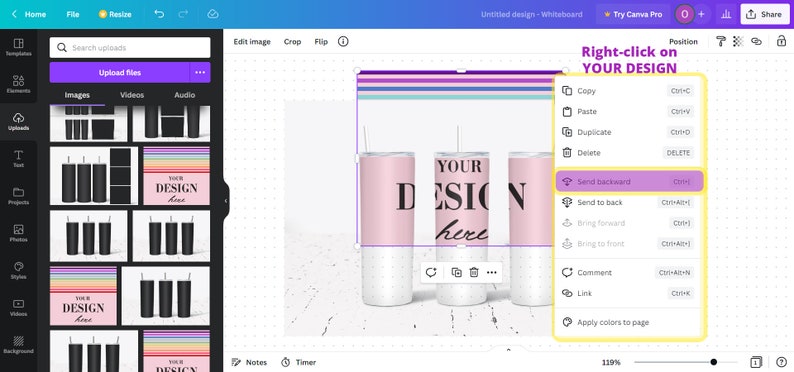The image size is (794, 372).
Task: Switch to the Videos uploads tab
Action: click(x=132, y=95)
